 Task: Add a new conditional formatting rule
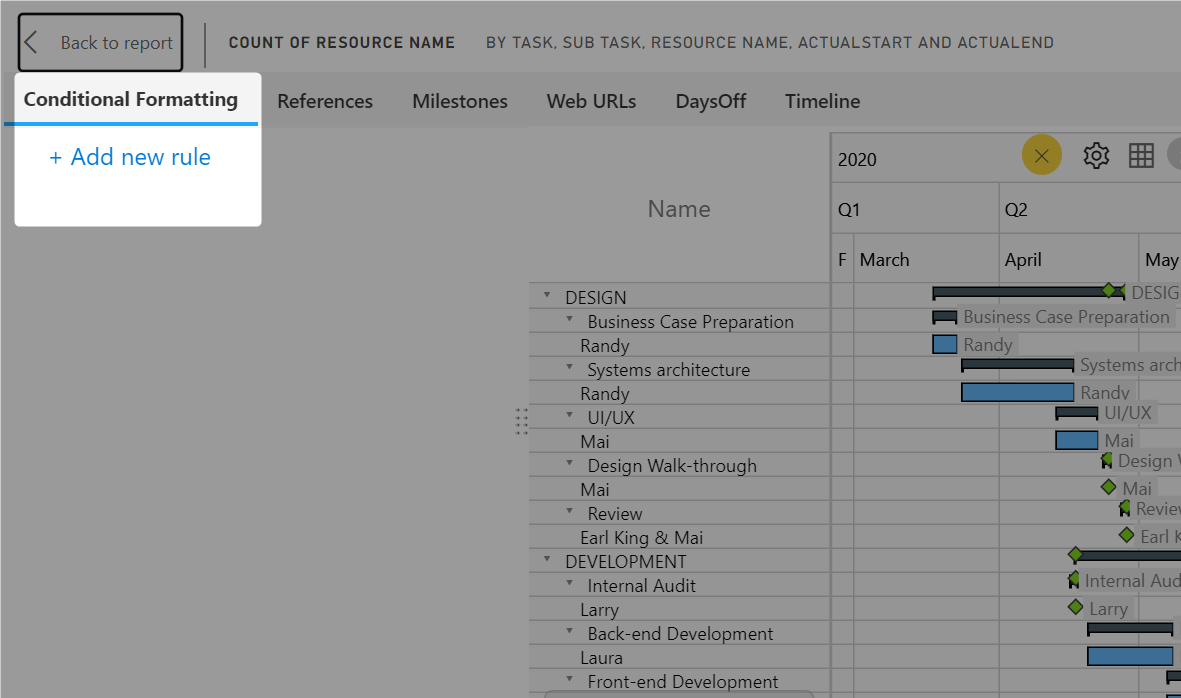pyautogui.click(x=130, y=157)
